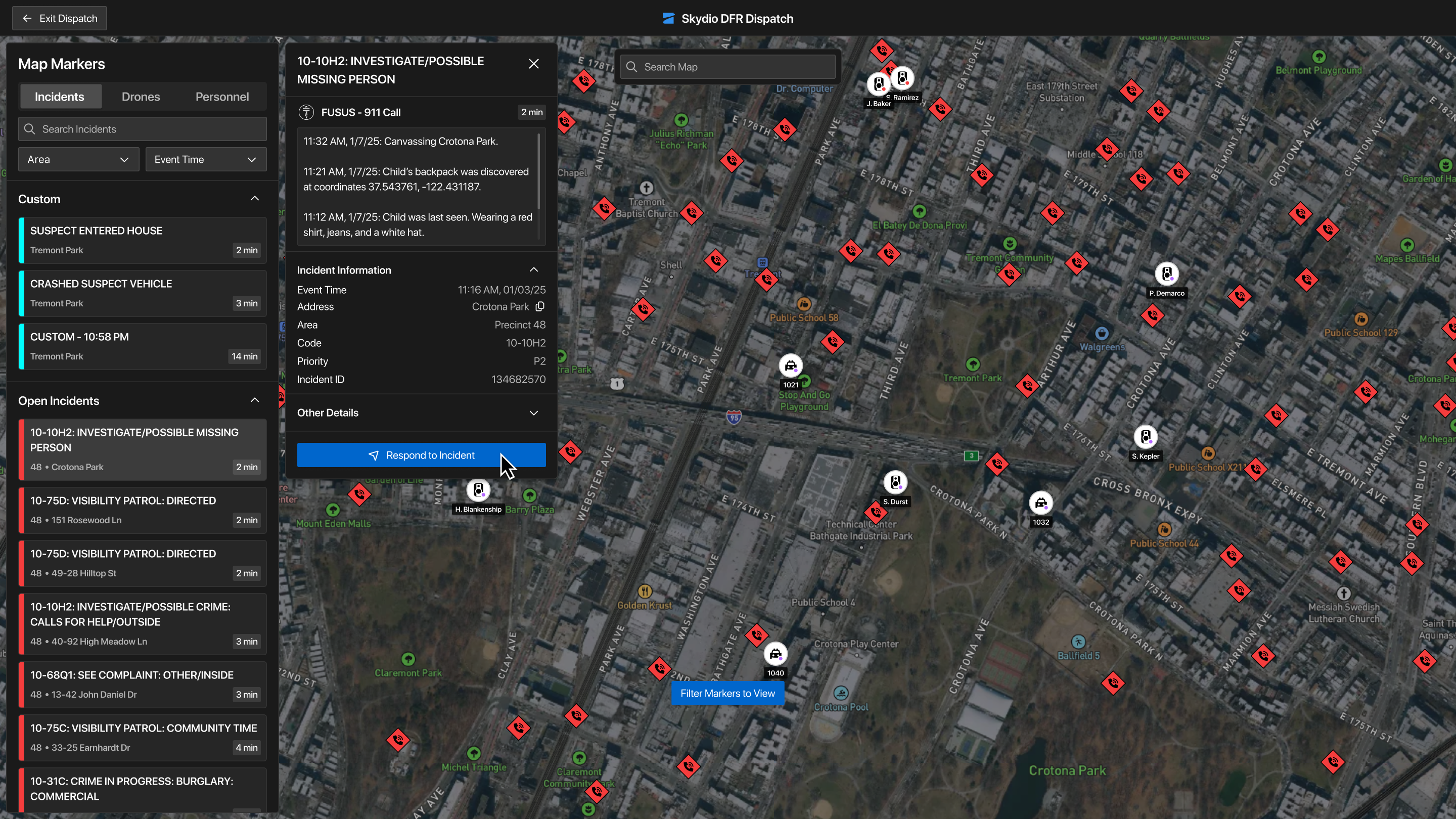Collapse the Custom markers section
This screenshot has width=1456, height=819.
click(x=254, y=198)
